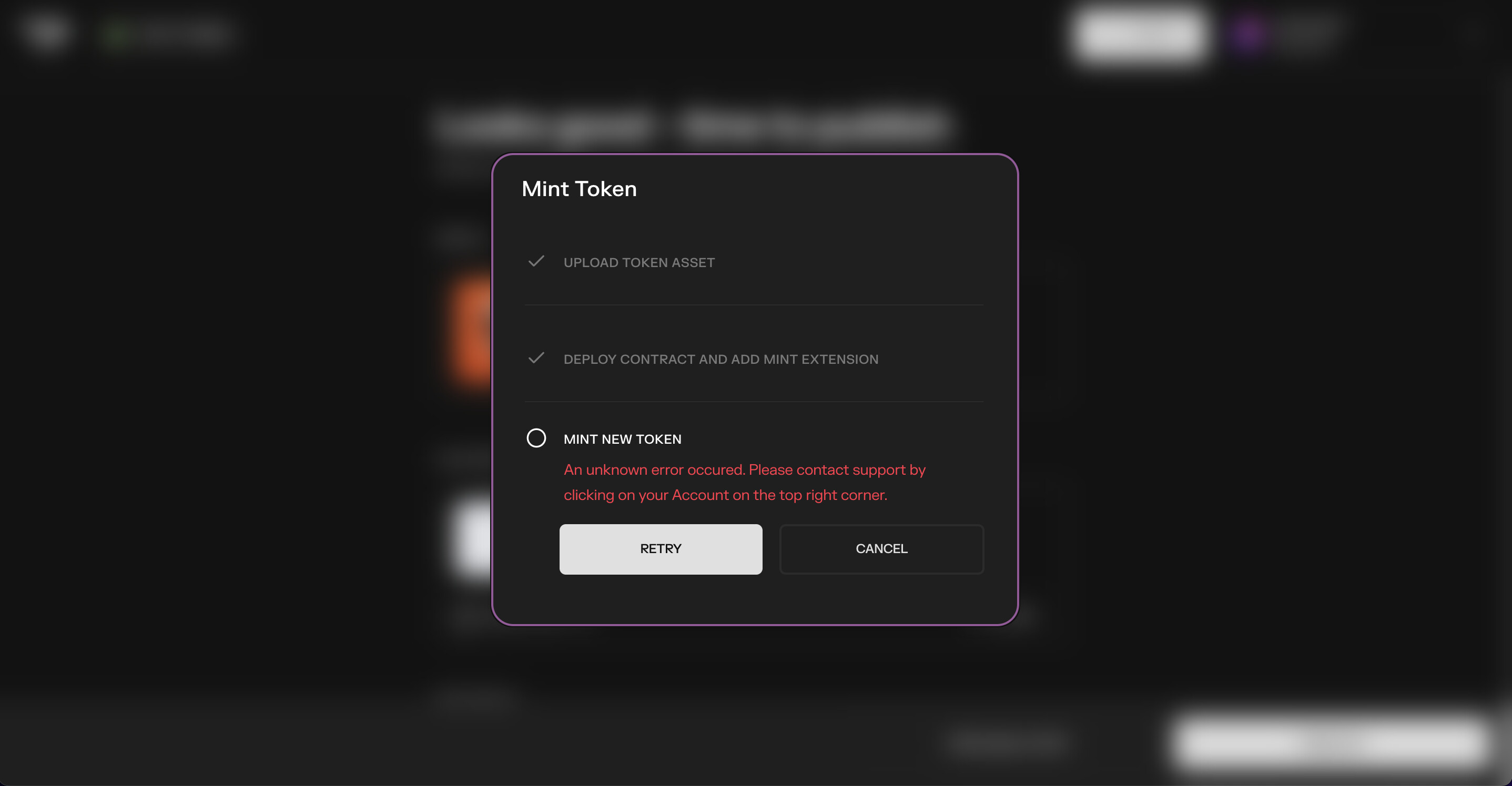Click the blurred text link in footer bar

[x=1007, y=742]
